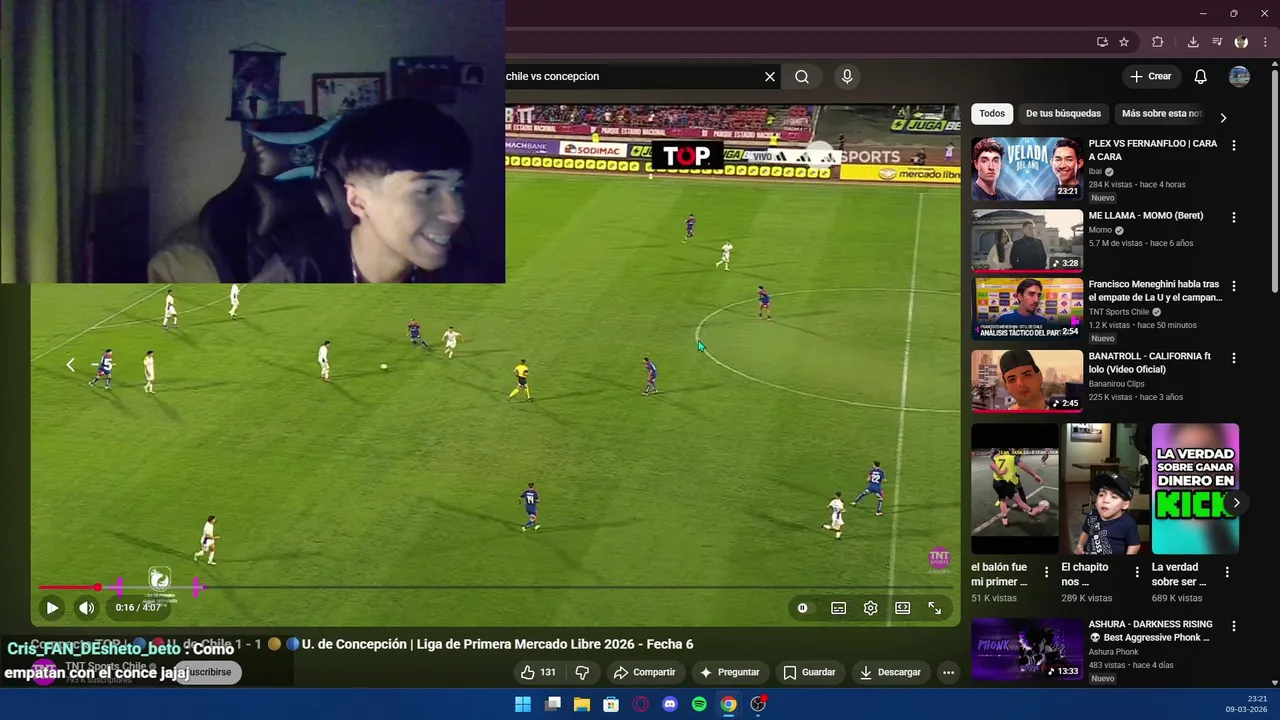The image size is (1280, 720).
Task: Click the 'PLEX VS FERNANFLOO | CARA A CARA' title
Action: point(1153,150)
